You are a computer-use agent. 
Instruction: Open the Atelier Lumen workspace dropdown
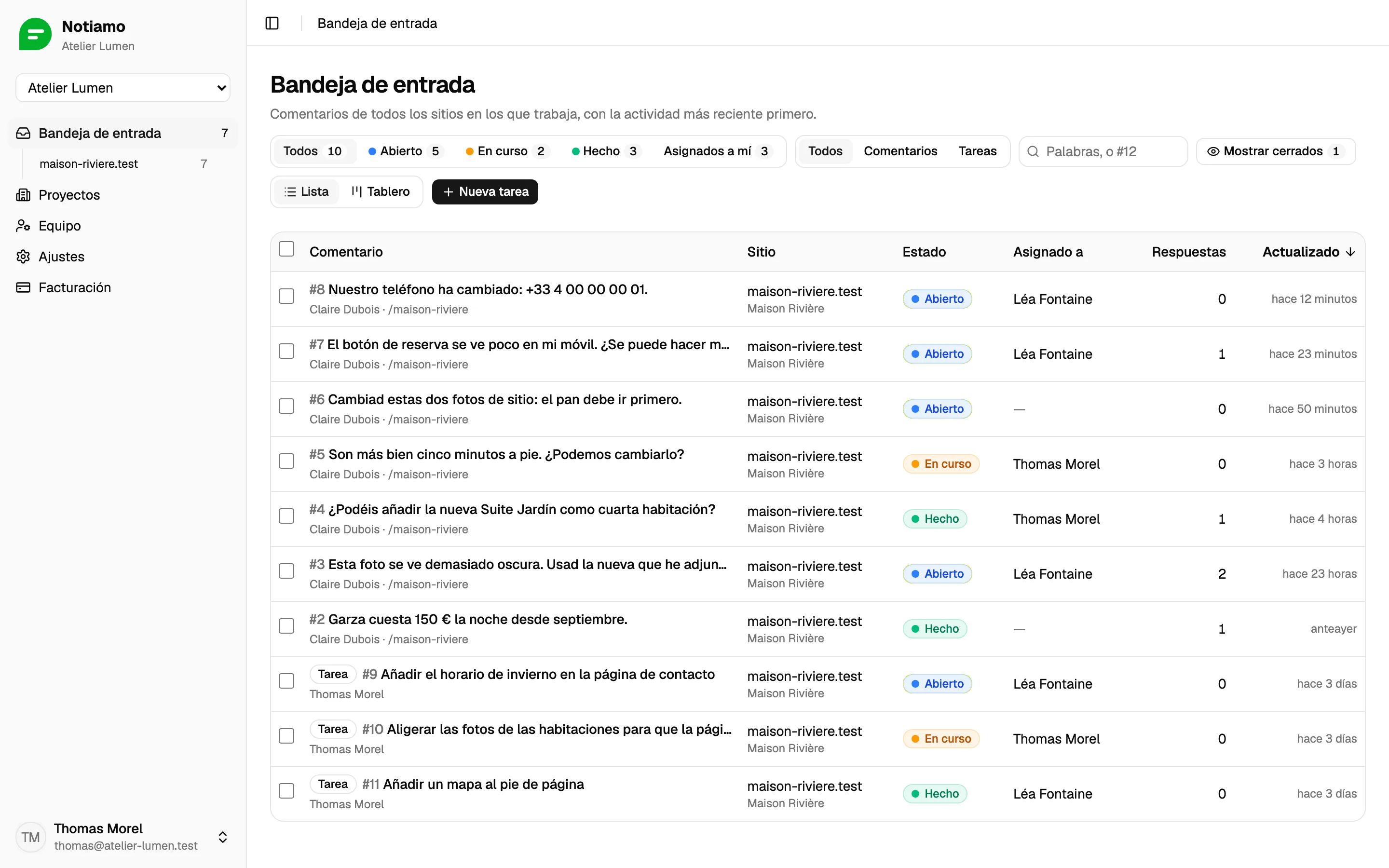point(123,88)
